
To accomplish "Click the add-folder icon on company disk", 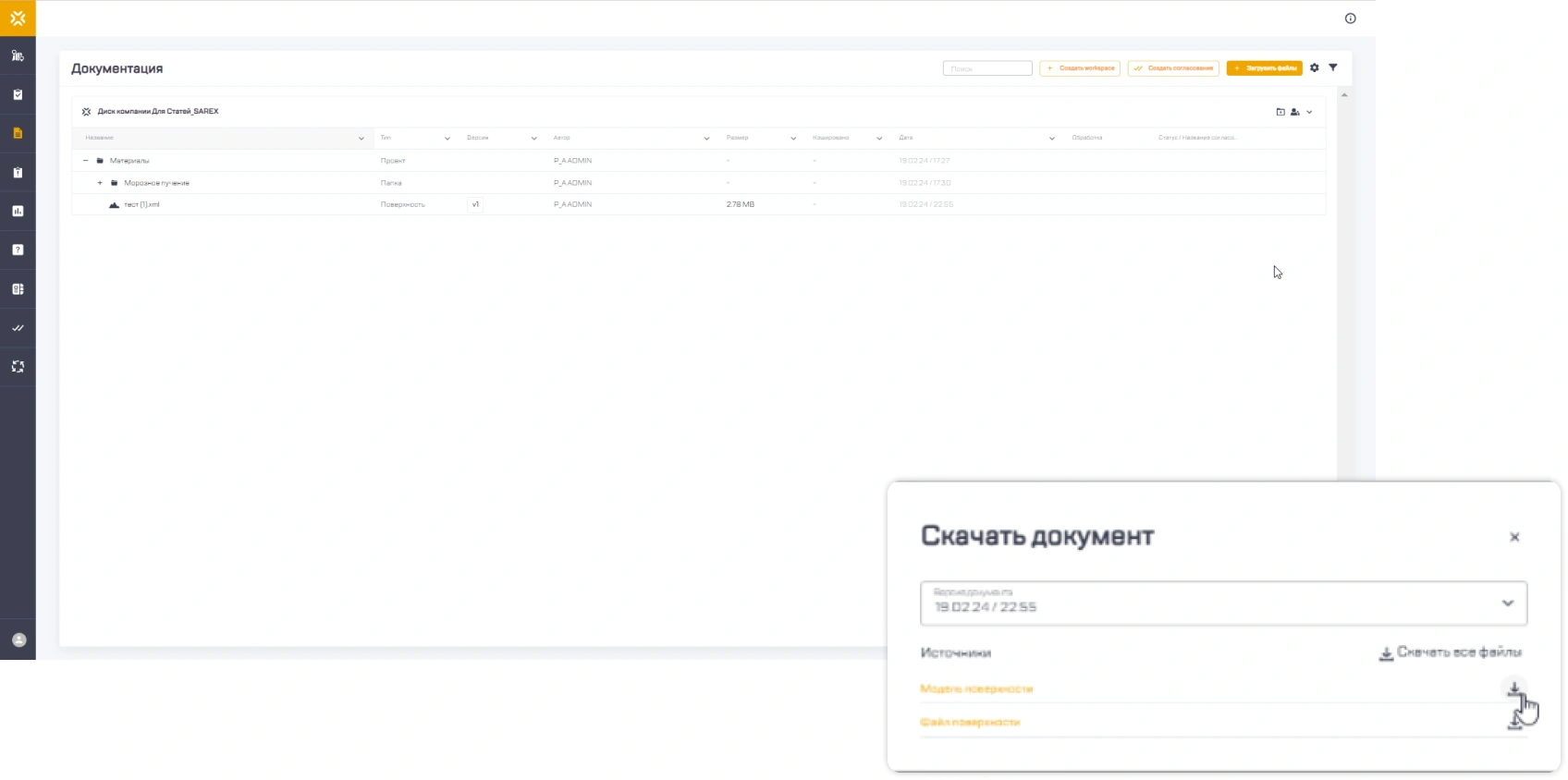I will (1280, 112).
